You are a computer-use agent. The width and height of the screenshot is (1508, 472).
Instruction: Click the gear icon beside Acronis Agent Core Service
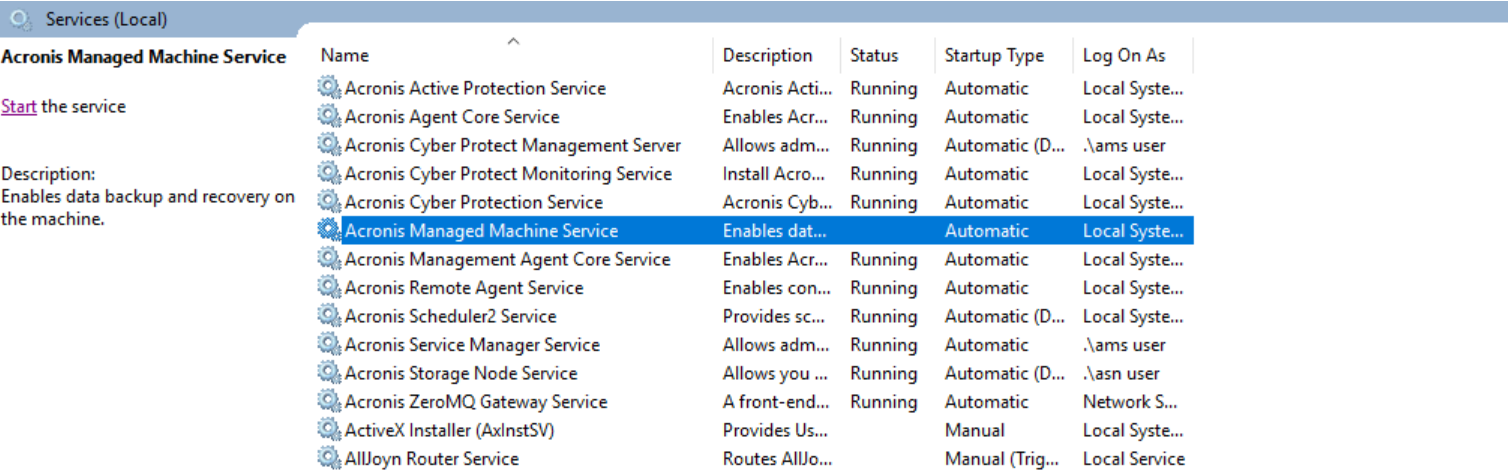click(329, 117)
